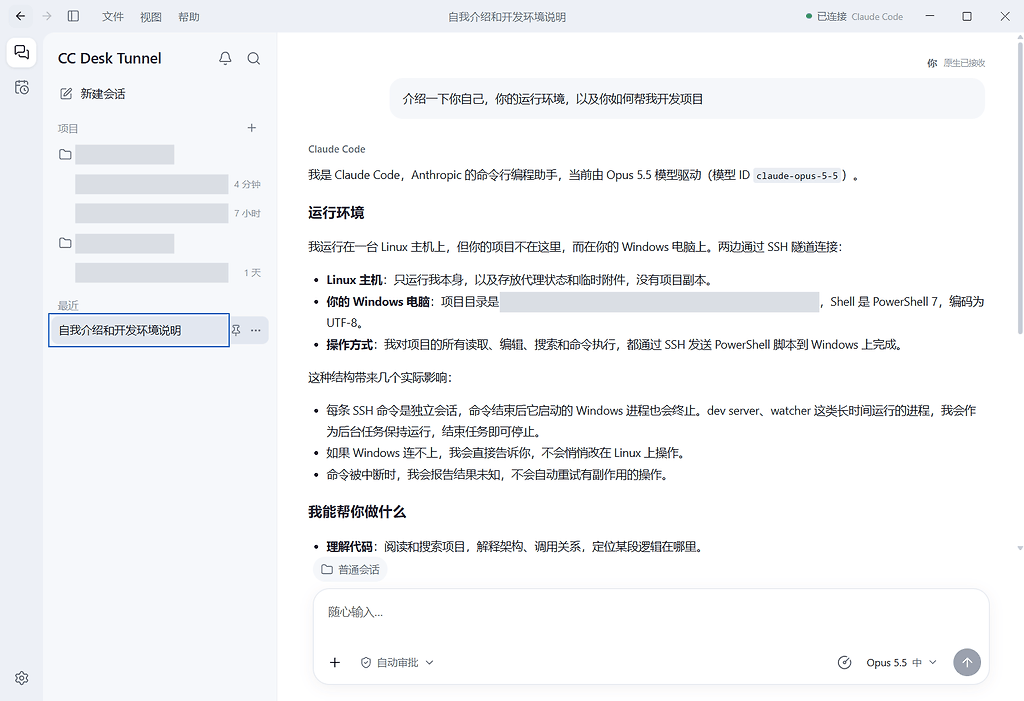Image resolution: width=1024 pixels, height=701 pixels.
Task: Click the notification bell icon
Action: [225, 59]
